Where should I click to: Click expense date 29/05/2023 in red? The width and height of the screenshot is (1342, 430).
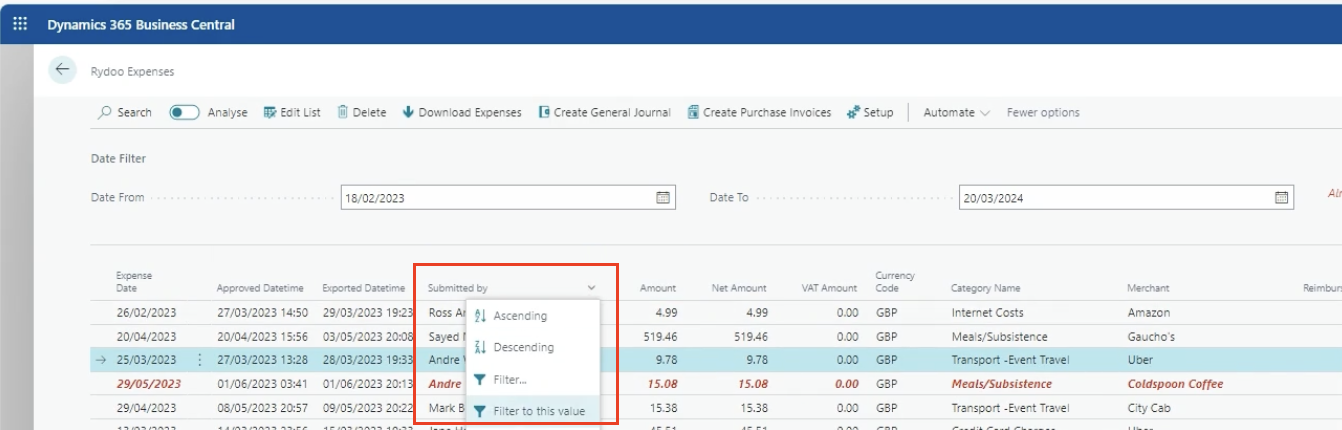tap(149, 384)
